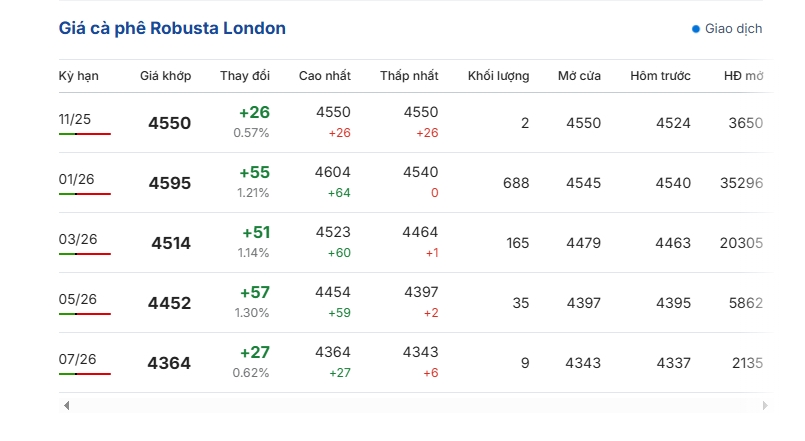
Task: Click the 07/26 contract term
Action: 75,359
